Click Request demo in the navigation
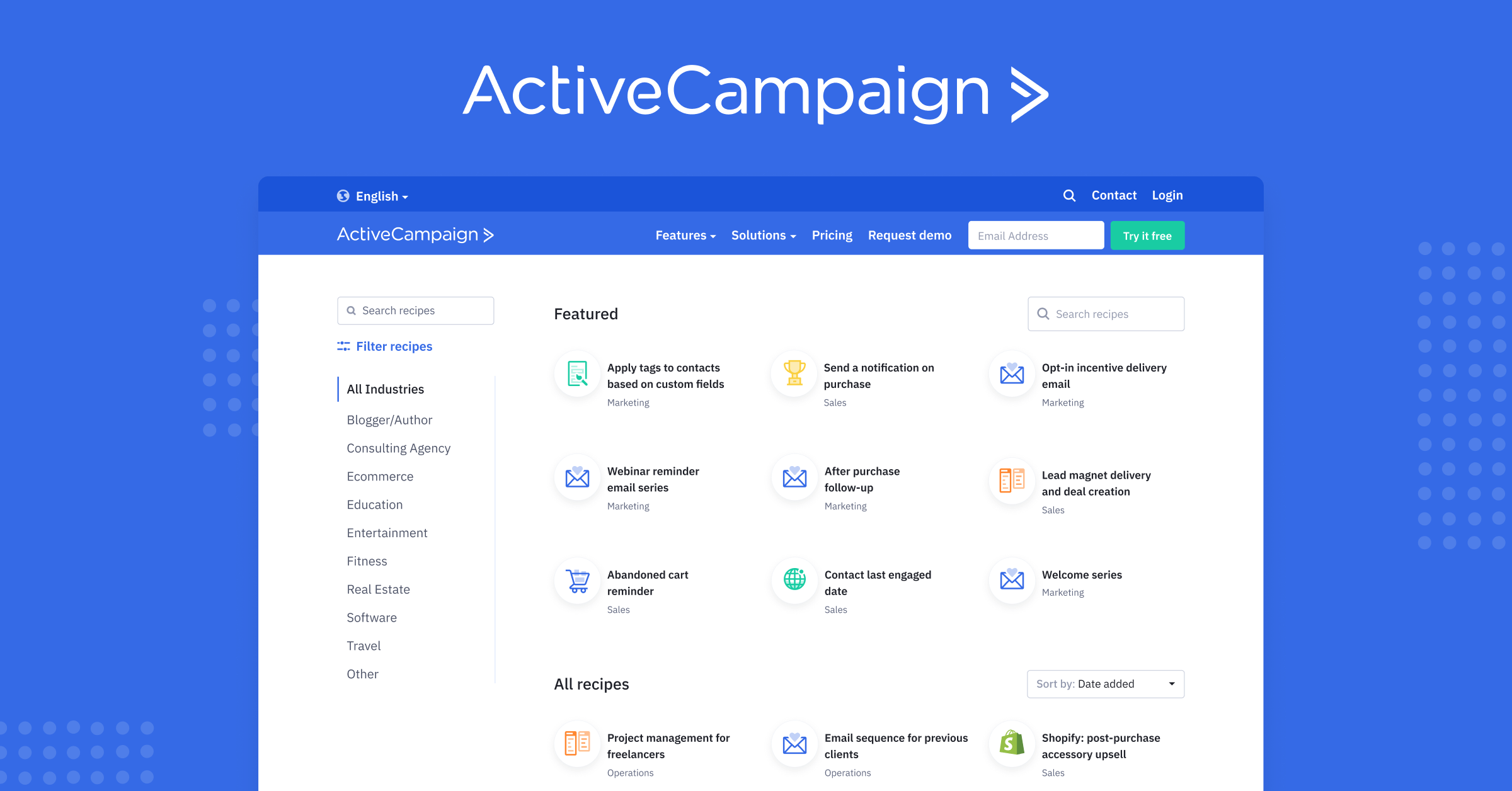The image size is (1512, 791). coord(909,235)
